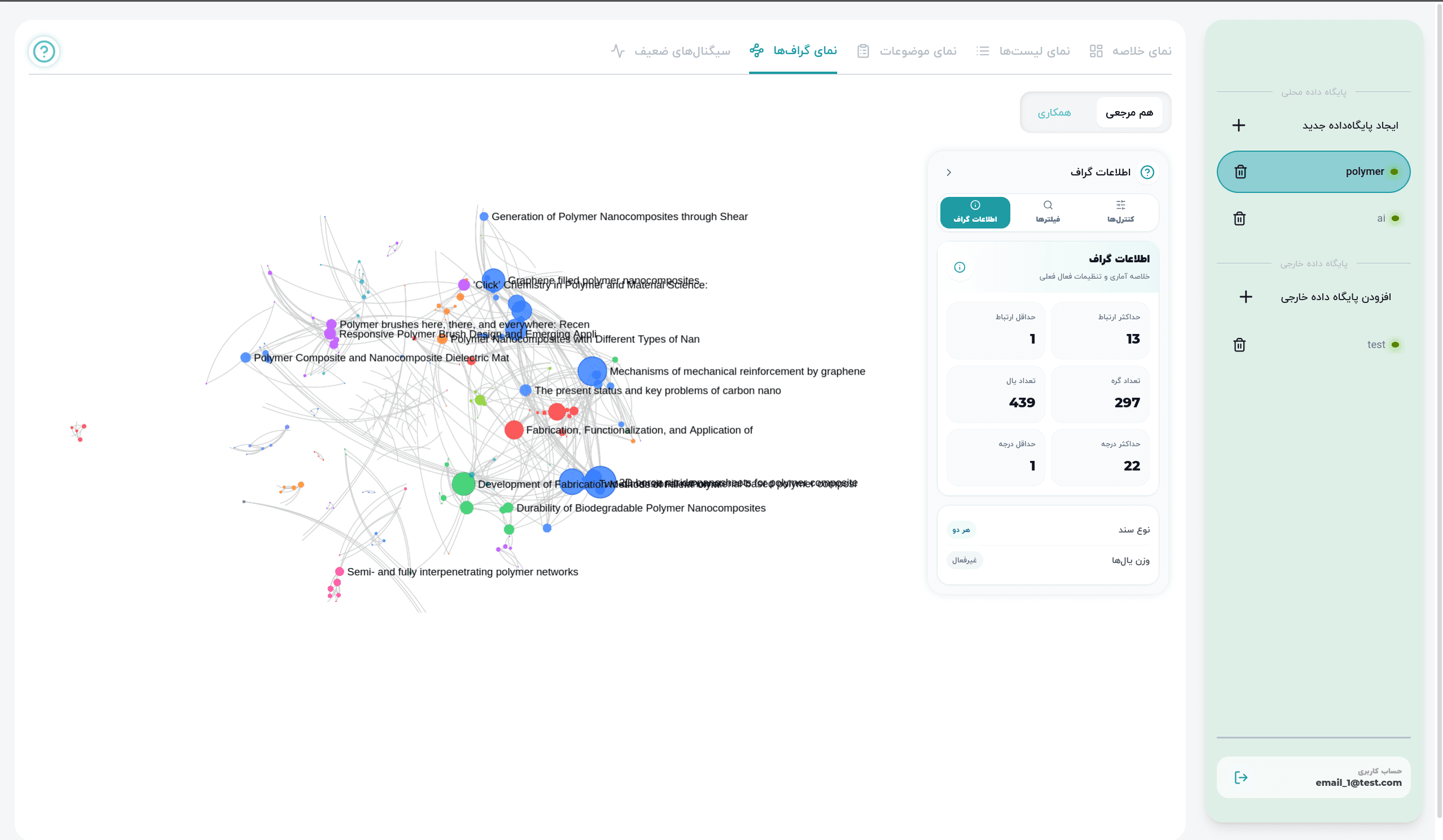This screenshot has width=1443, height=840.
Task: Click info icon in graph info card
Action: (x=960, y=267)
